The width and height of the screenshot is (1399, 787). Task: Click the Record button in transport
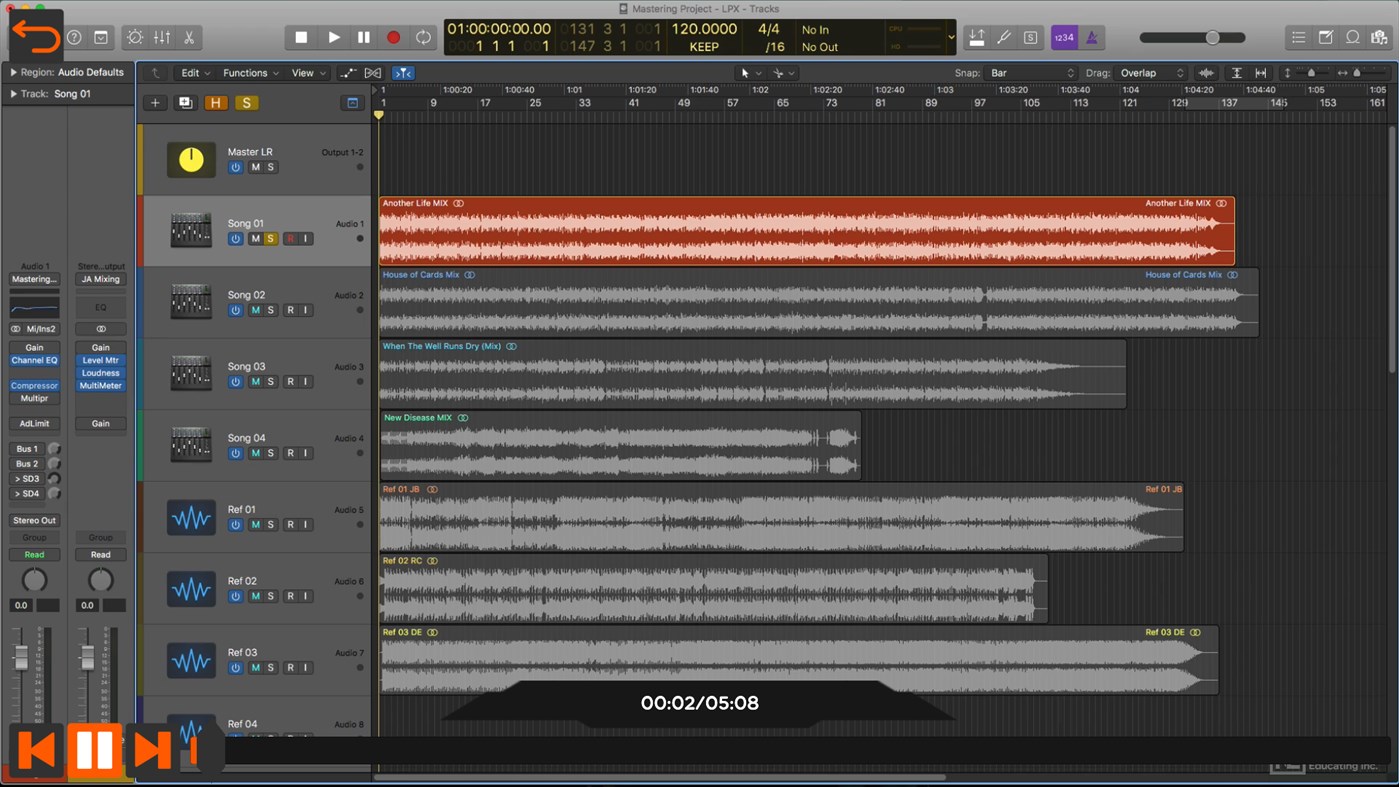tap(393, 37)
